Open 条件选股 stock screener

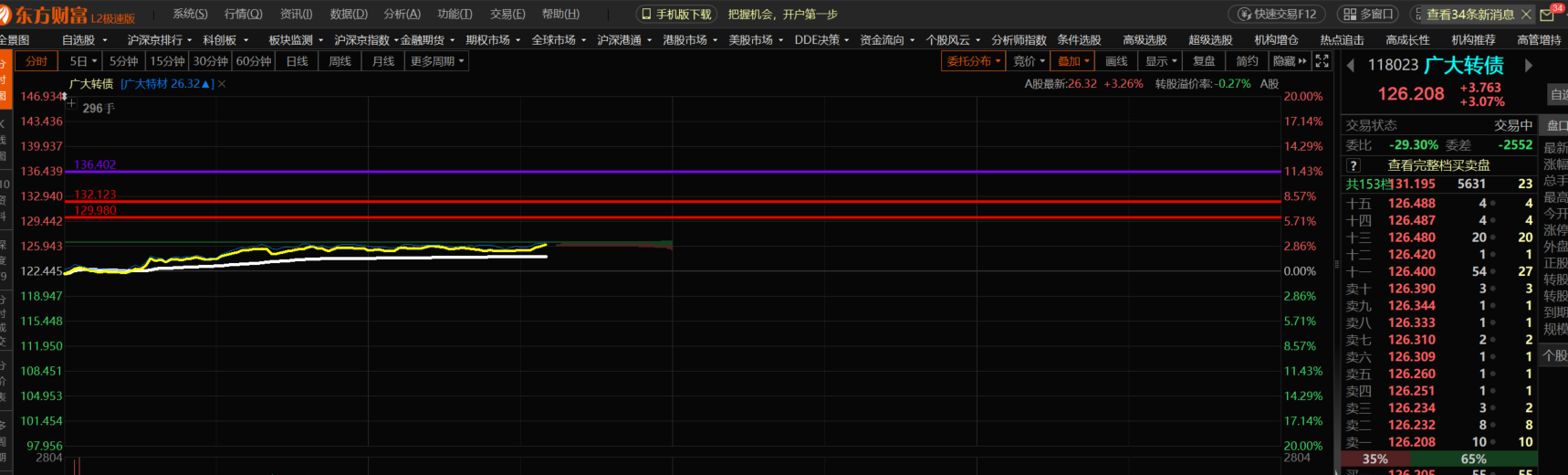pos(1079,40)
